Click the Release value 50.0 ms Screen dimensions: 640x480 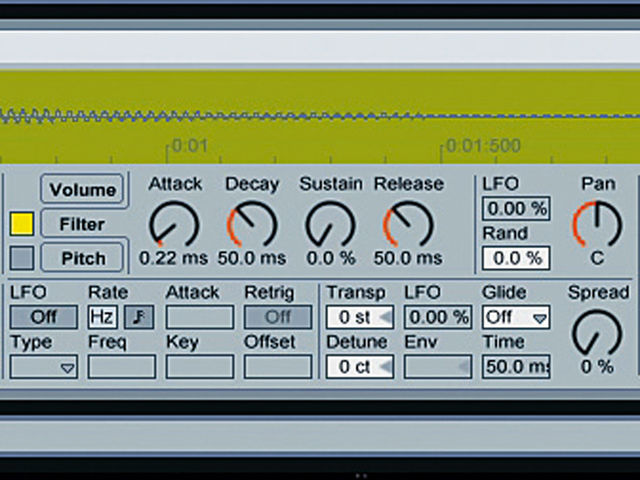point(408,258)
